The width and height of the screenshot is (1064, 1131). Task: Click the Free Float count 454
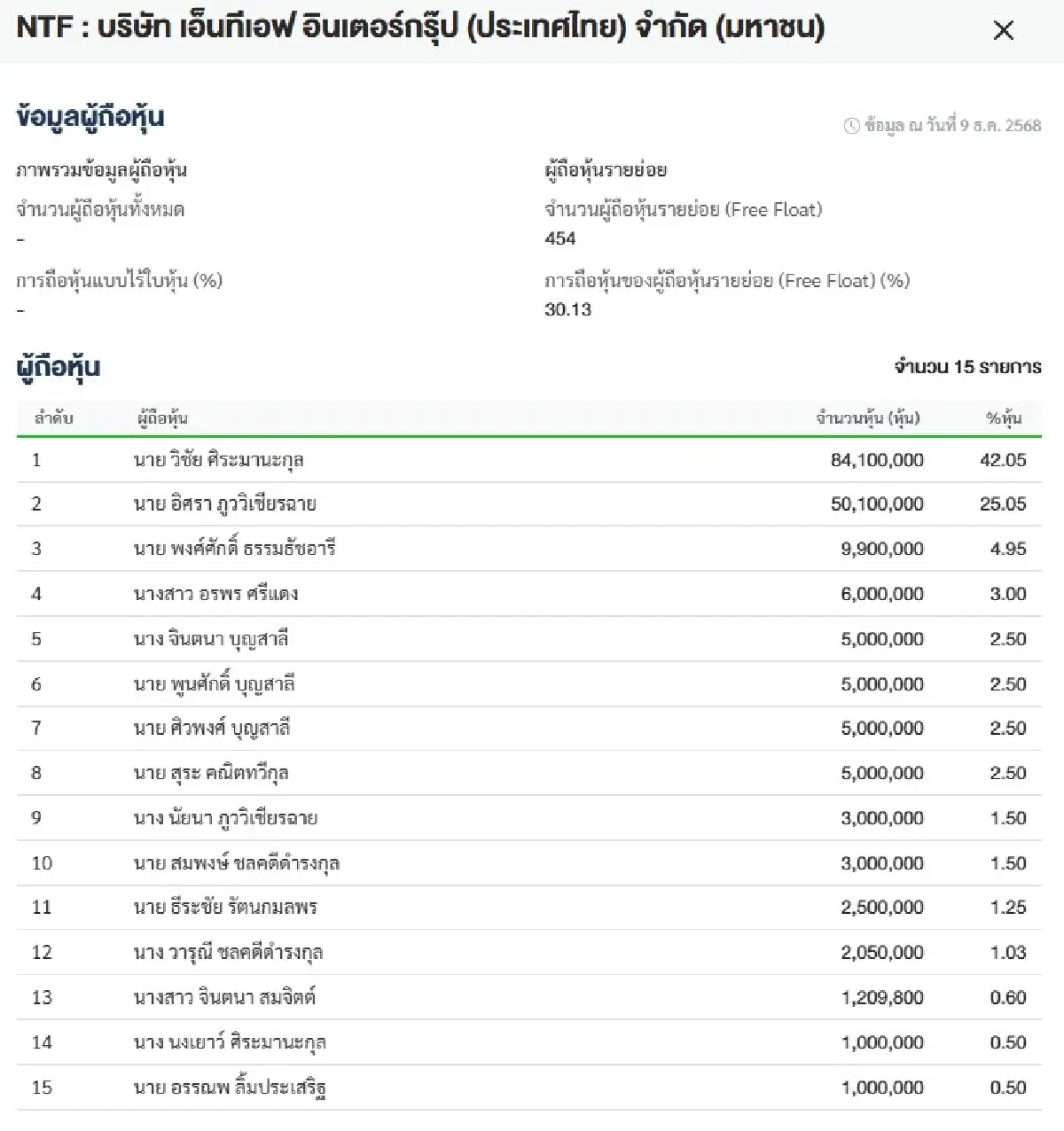coord(560,238)
